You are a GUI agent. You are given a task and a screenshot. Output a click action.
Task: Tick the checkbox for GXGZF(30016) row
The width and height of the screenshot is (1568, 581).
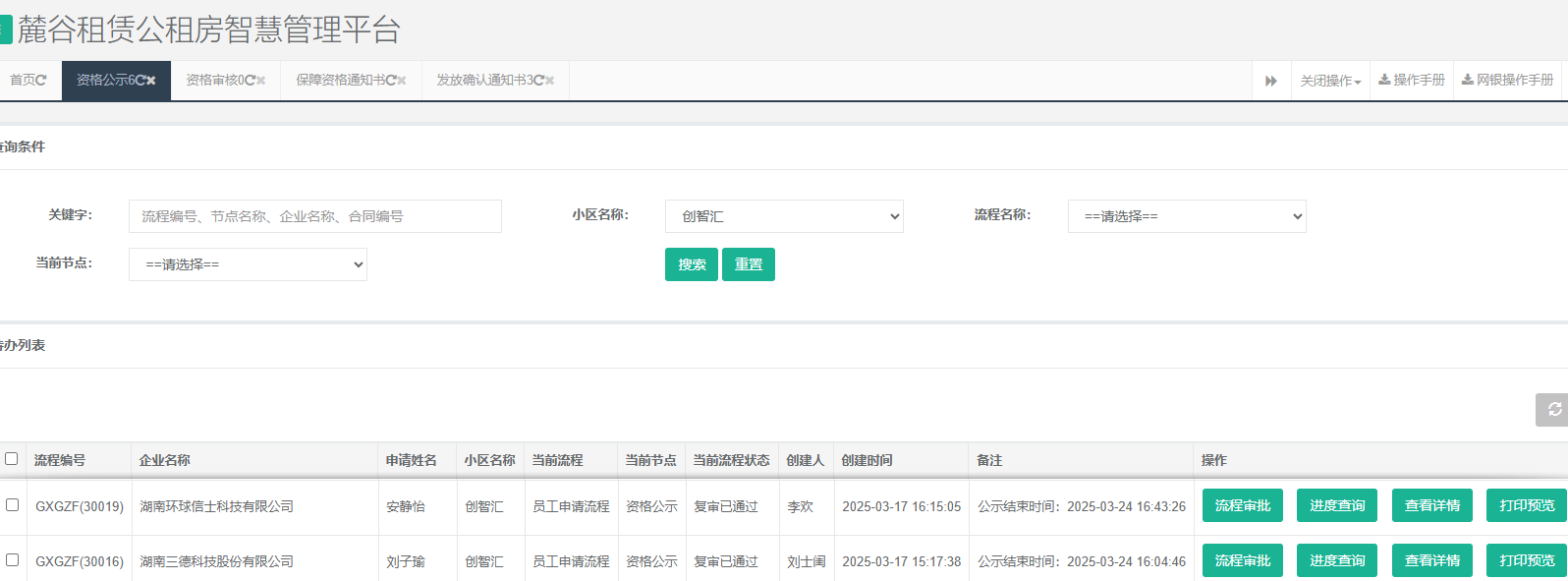coord(13,560)
